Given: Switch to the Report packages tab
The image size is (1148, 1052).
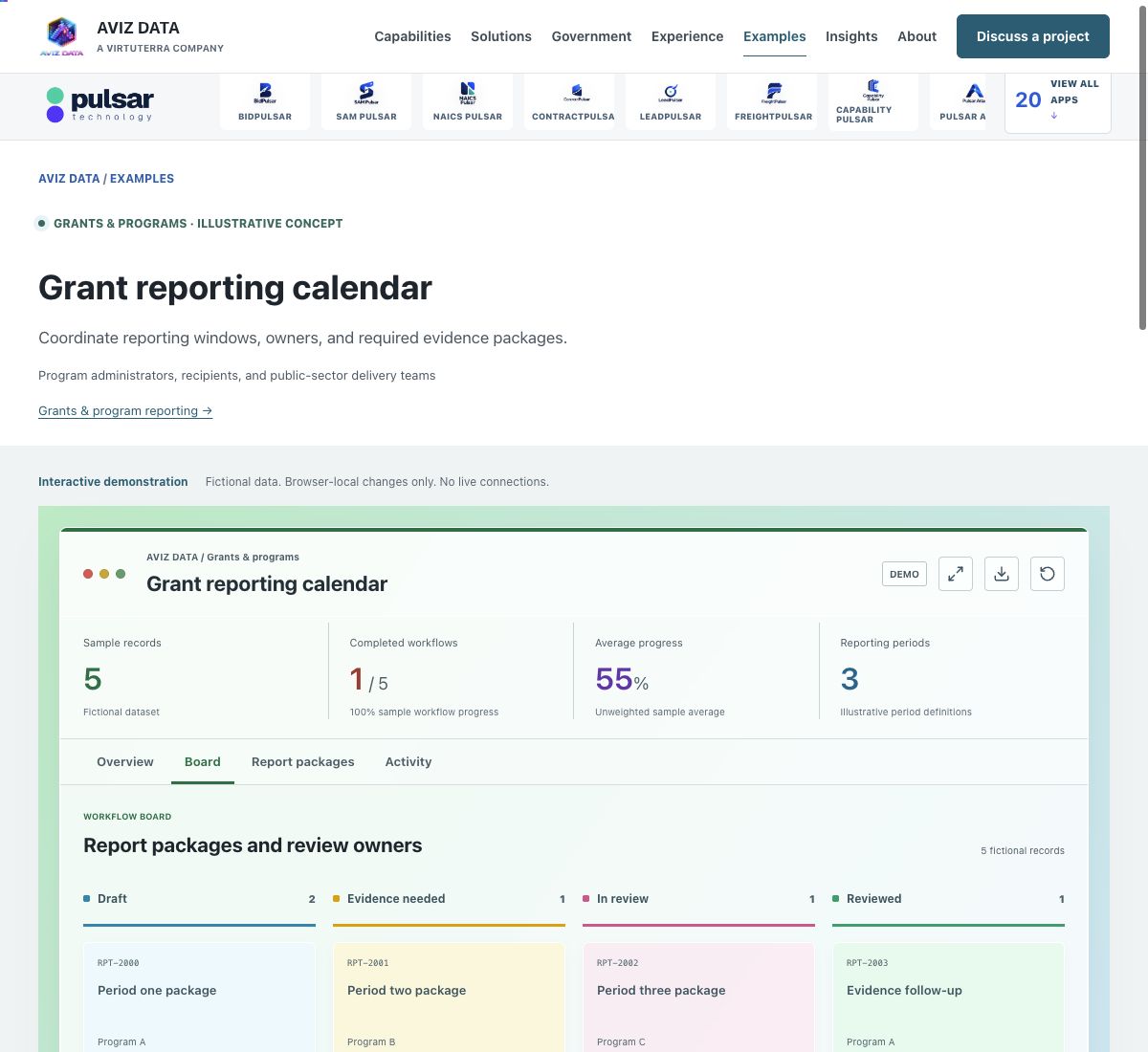Looking at the screenshot, I should point(303,762).
